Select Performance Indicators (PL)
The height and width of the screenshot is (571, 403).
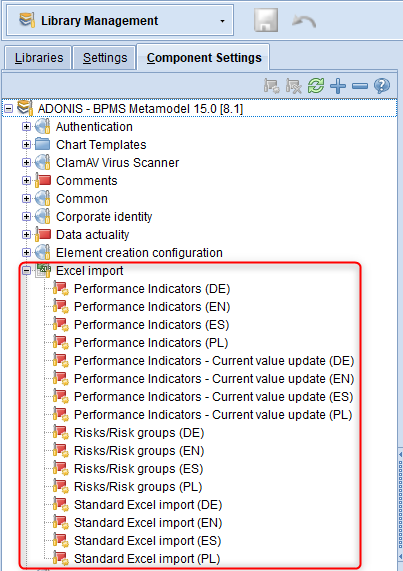tap(151, 343)
